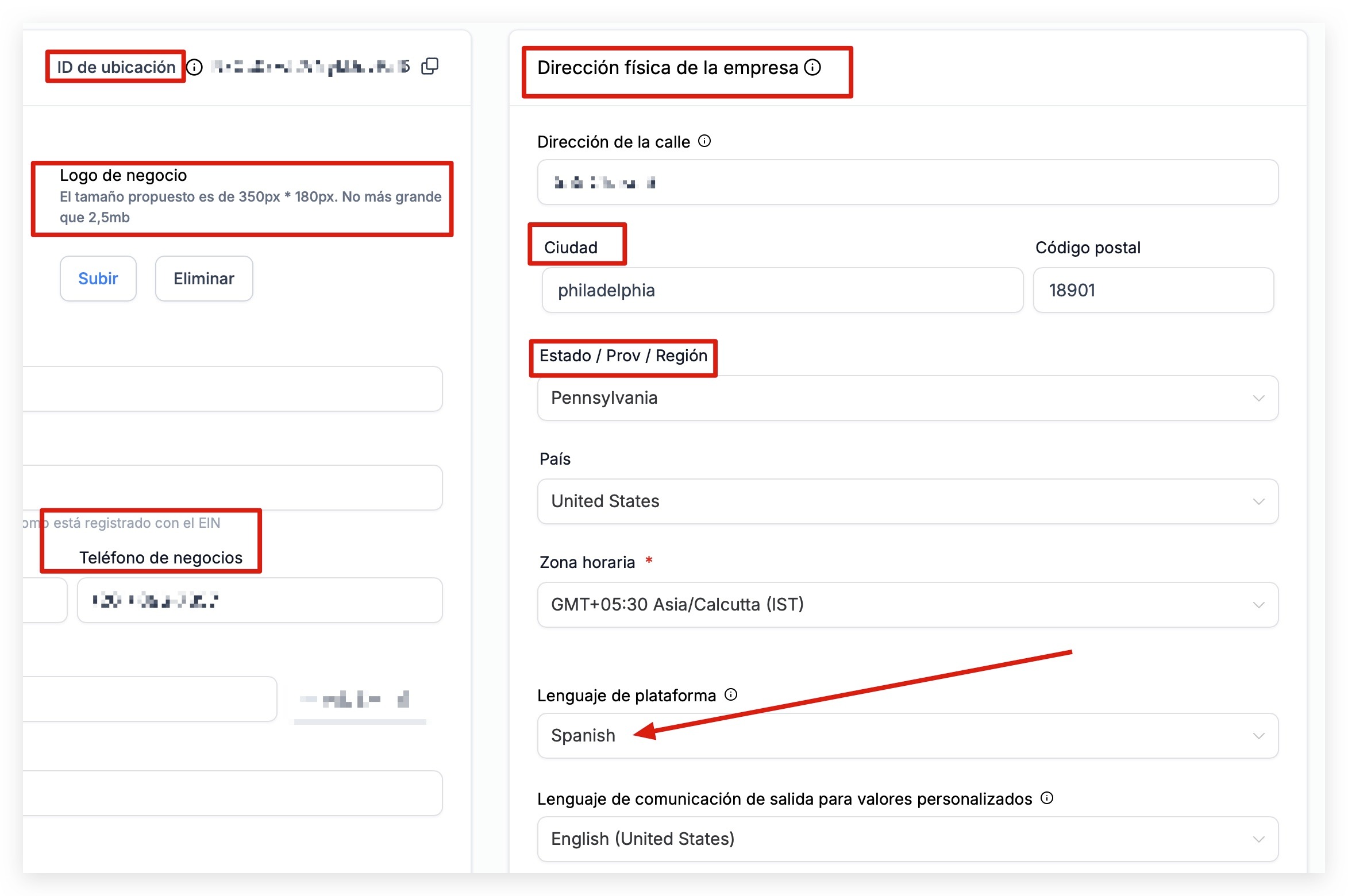Open the País dropdown showing United States
Image resolution: width=1348 pixels, height=896 pixels.
907,501
